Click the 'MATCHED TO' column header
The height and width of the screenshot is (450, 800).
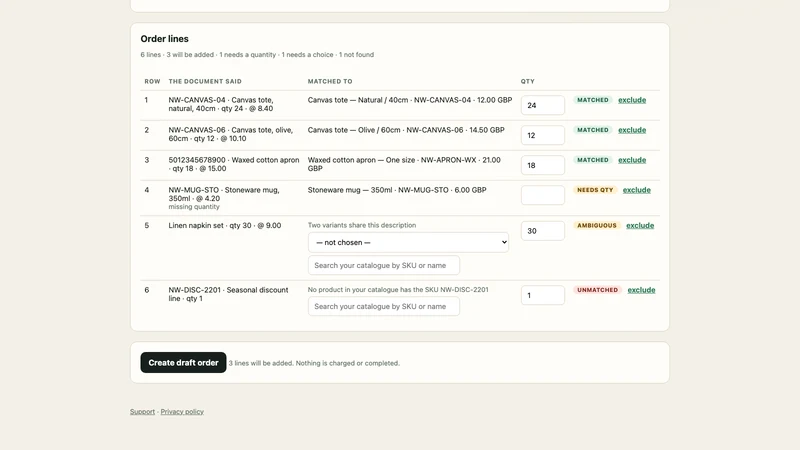[330, 81]
